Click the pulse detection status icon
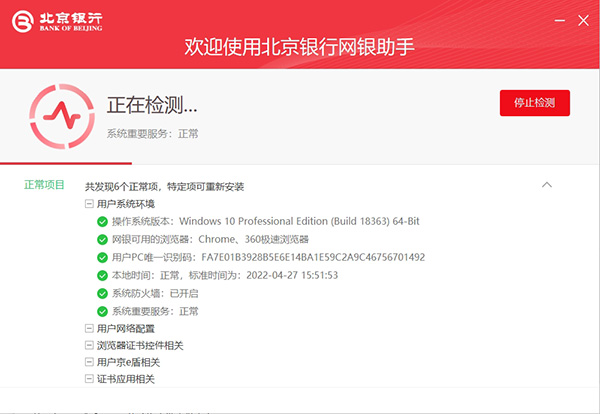Image resolution: width=600 pixels, height=414 pixels. (62, 116)
